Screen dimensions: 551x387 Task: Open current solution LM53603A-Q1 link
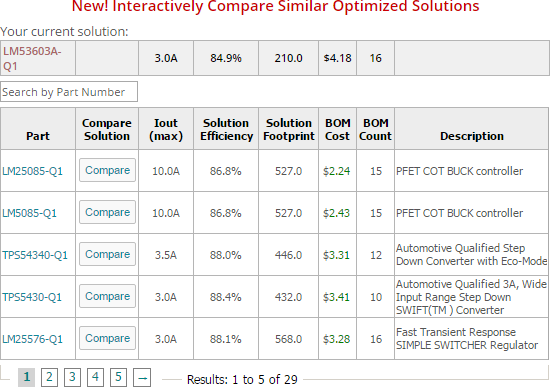click(x=32, y=58)
